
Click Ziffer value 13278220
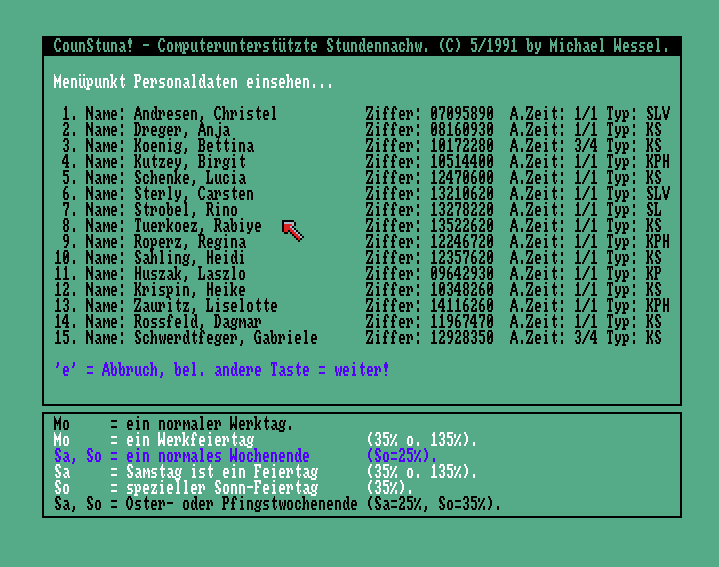[x=462, y=210]
